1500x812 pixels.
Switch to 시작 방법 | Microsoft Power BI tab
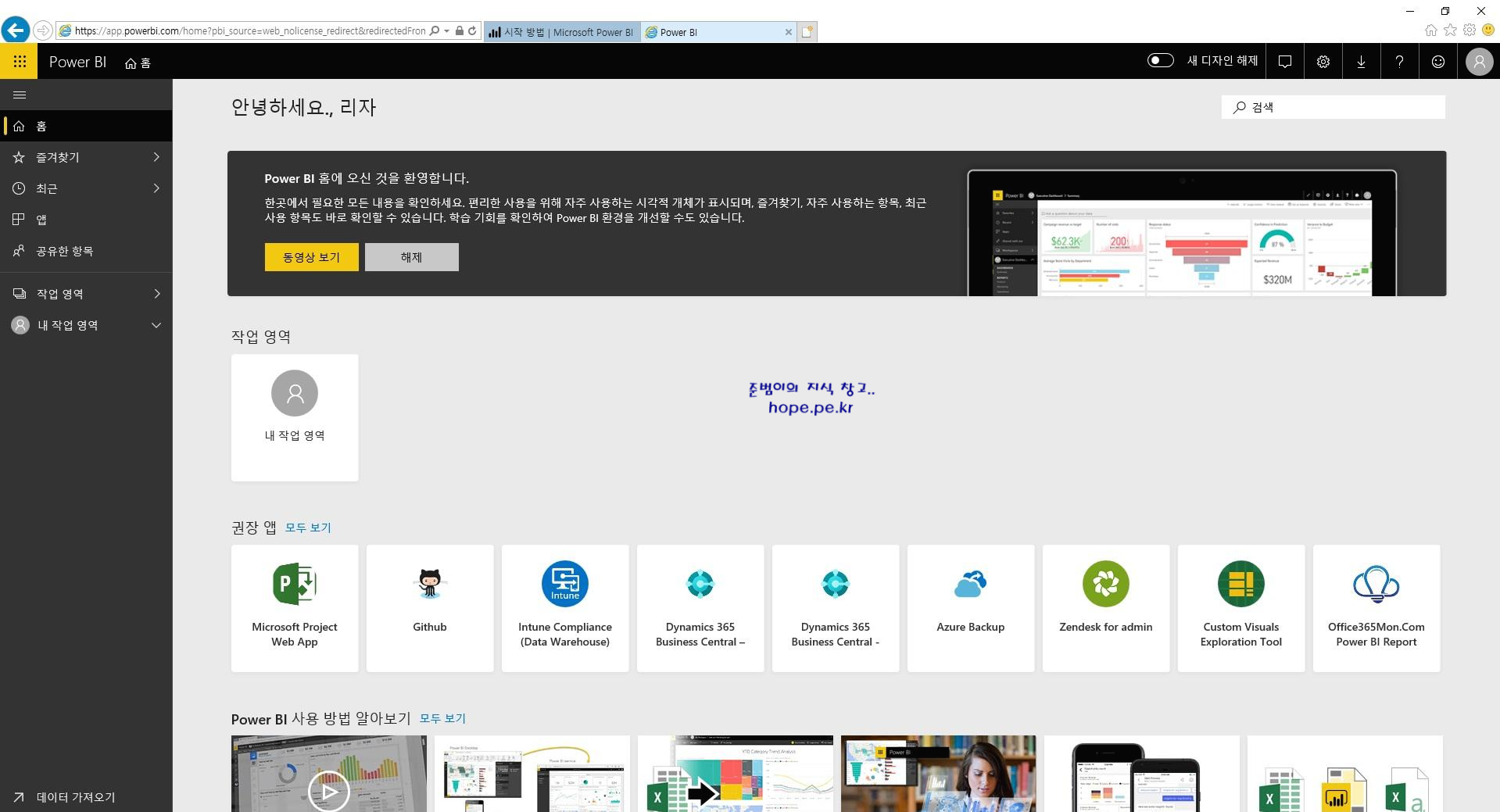[561, 32]
